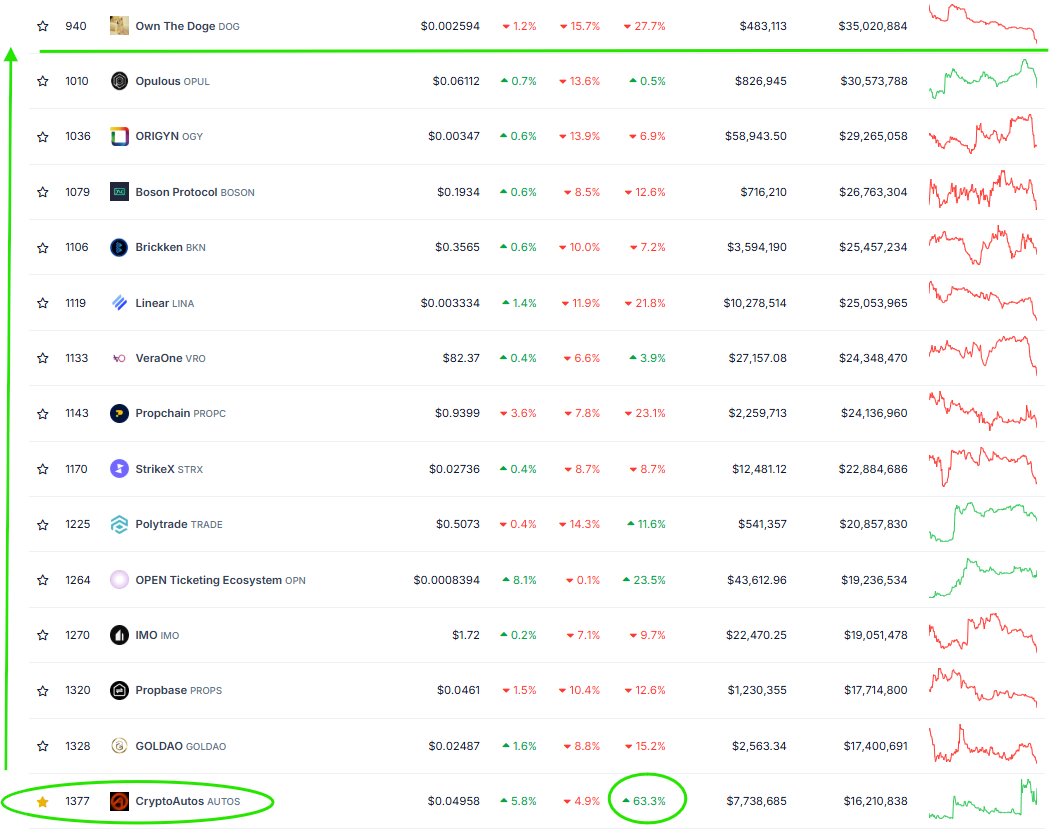Open Propchain PROPC coin page
Screen dimensions: 1062x833
[x=181, y=413]
